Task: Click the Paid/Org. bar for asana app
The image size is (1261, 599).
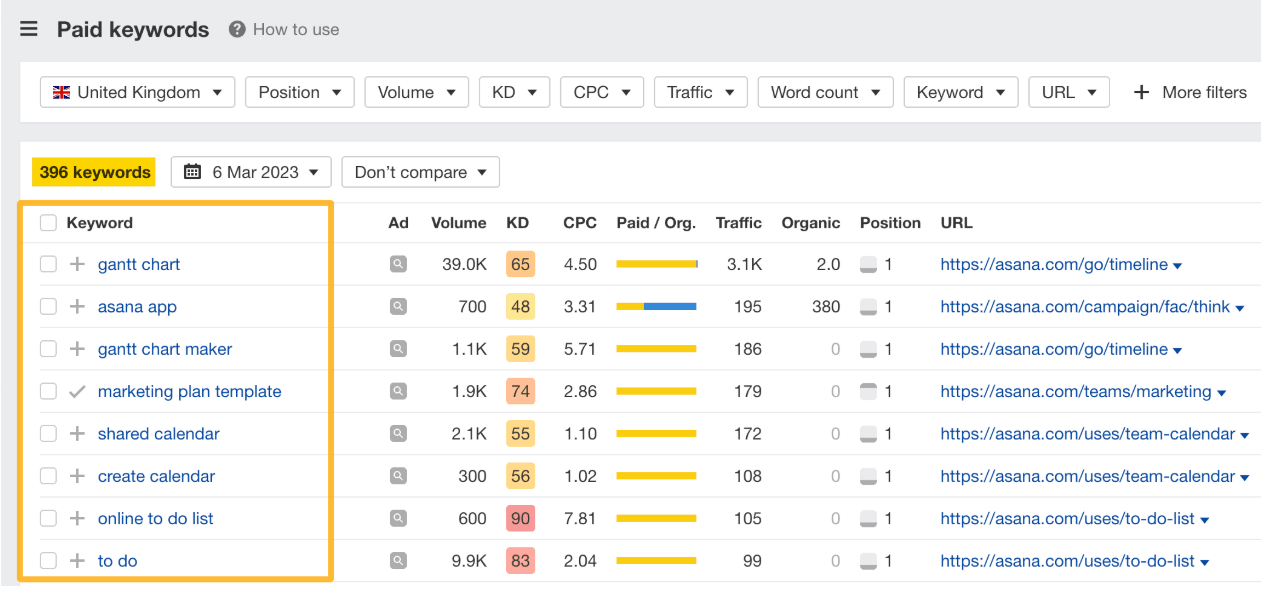Action: 656,307
